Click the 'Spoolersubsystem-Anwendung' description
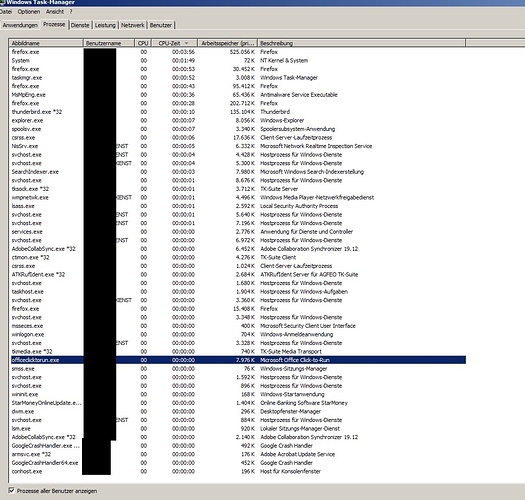The image size is (525, 500). pyautogui.click(x=297, y=129)
